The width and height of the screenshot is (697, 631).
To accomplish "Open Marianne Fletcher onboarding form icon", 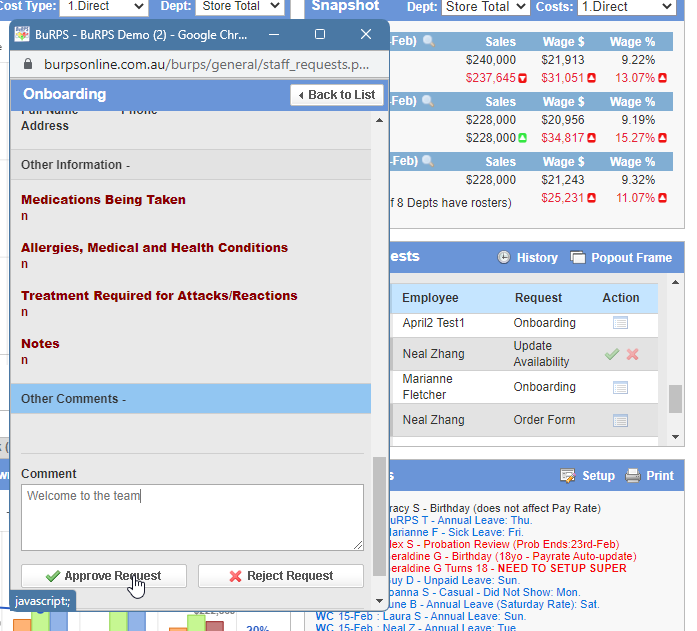I will point(620,387).
